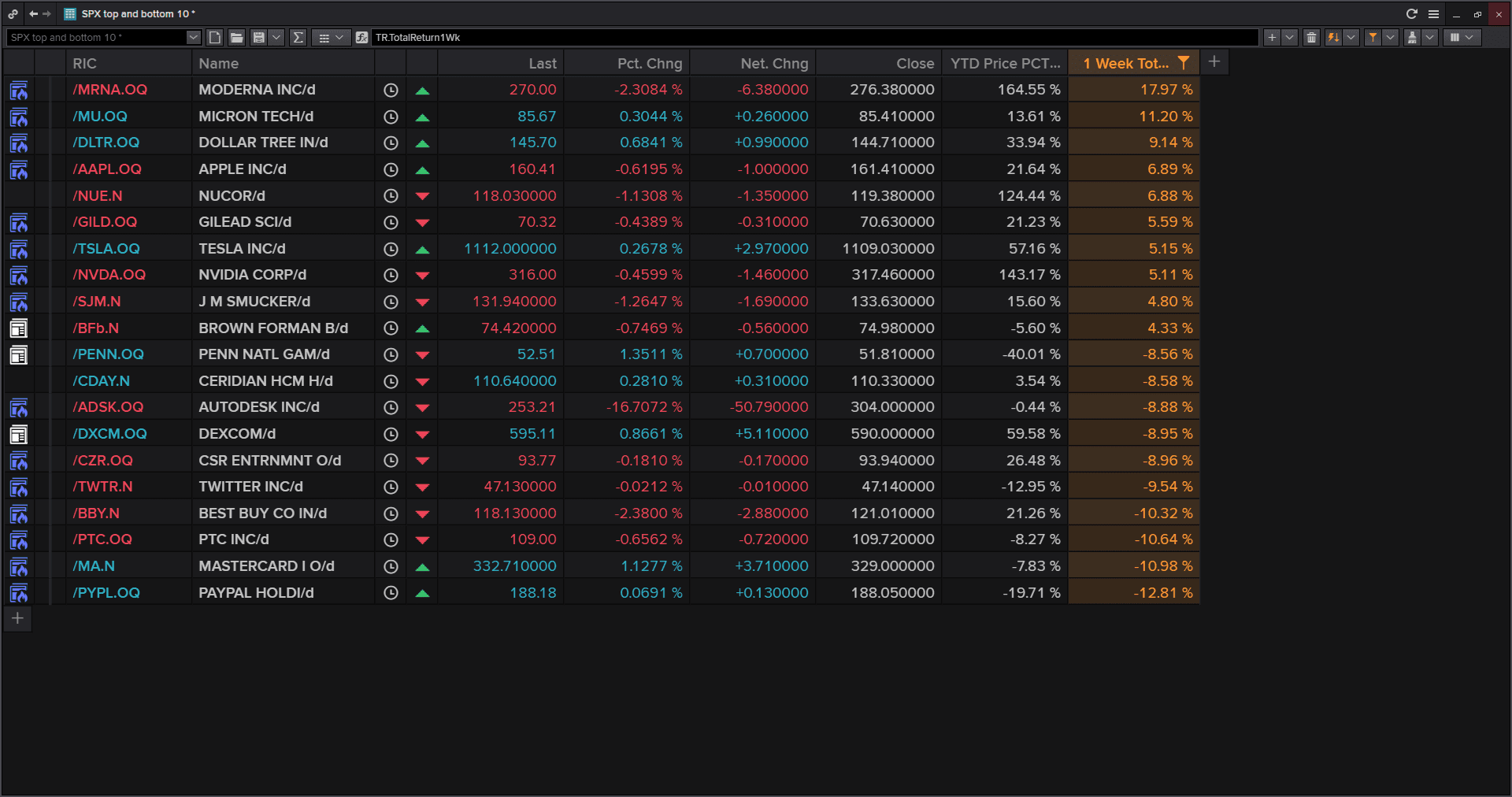Viewport: 1512px width, 797px height.
Task: Click the new list page icon
Action: tap(215, 37)
